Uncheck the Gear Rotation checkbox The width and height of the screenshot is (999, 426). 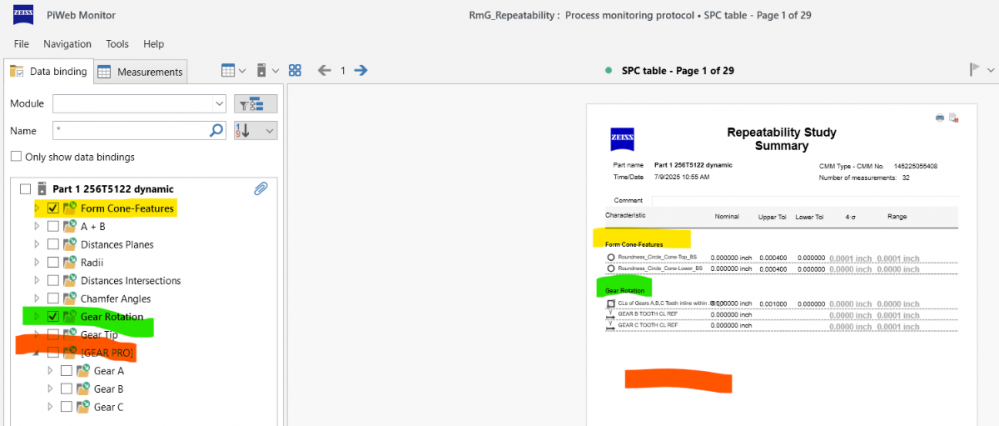tap(54, 316)
